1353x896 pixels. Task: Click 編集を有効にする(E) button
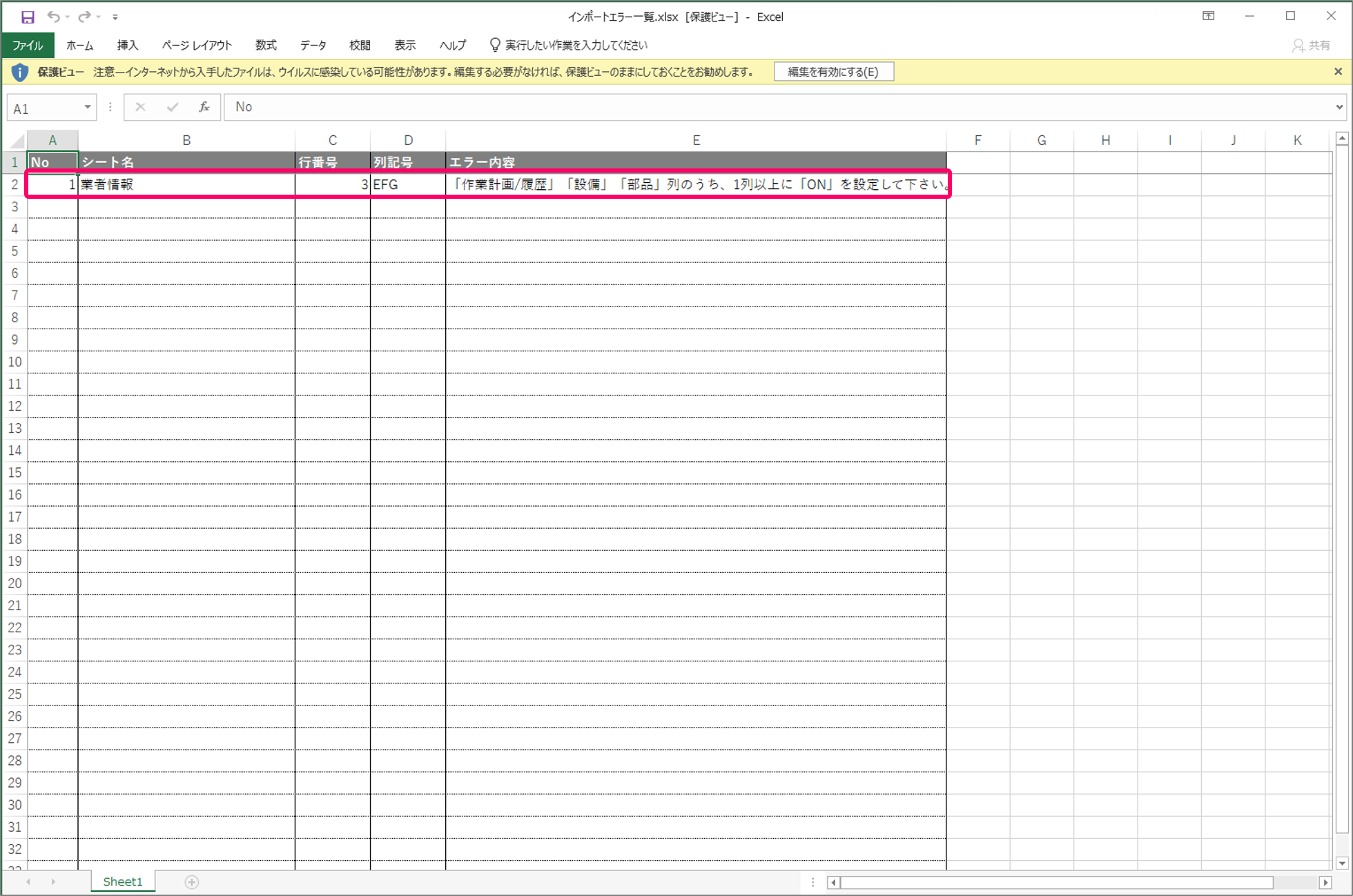pos(833,72)
